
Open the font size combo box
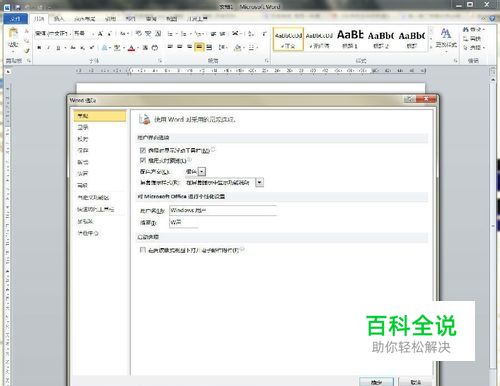point(84,33)
